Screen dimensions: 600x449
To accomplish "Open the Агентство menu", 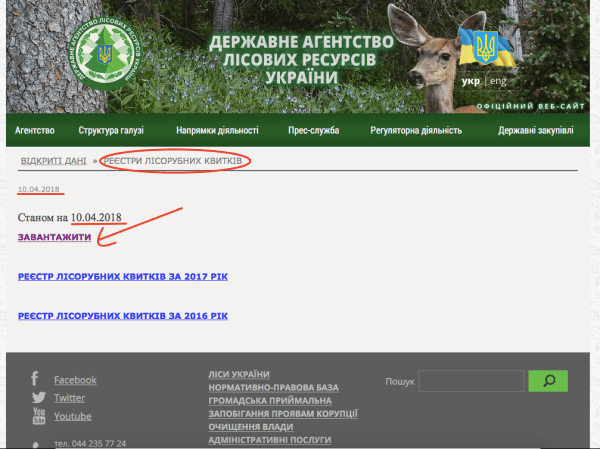I will 34,130.
